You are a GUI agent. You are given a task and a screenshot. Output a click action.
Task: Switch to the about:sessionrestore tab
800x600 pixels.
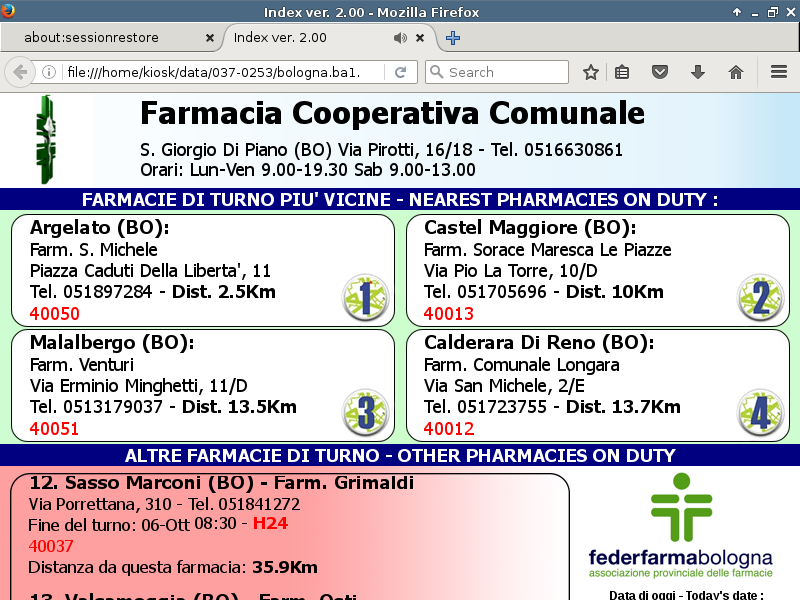pos(105,38)
